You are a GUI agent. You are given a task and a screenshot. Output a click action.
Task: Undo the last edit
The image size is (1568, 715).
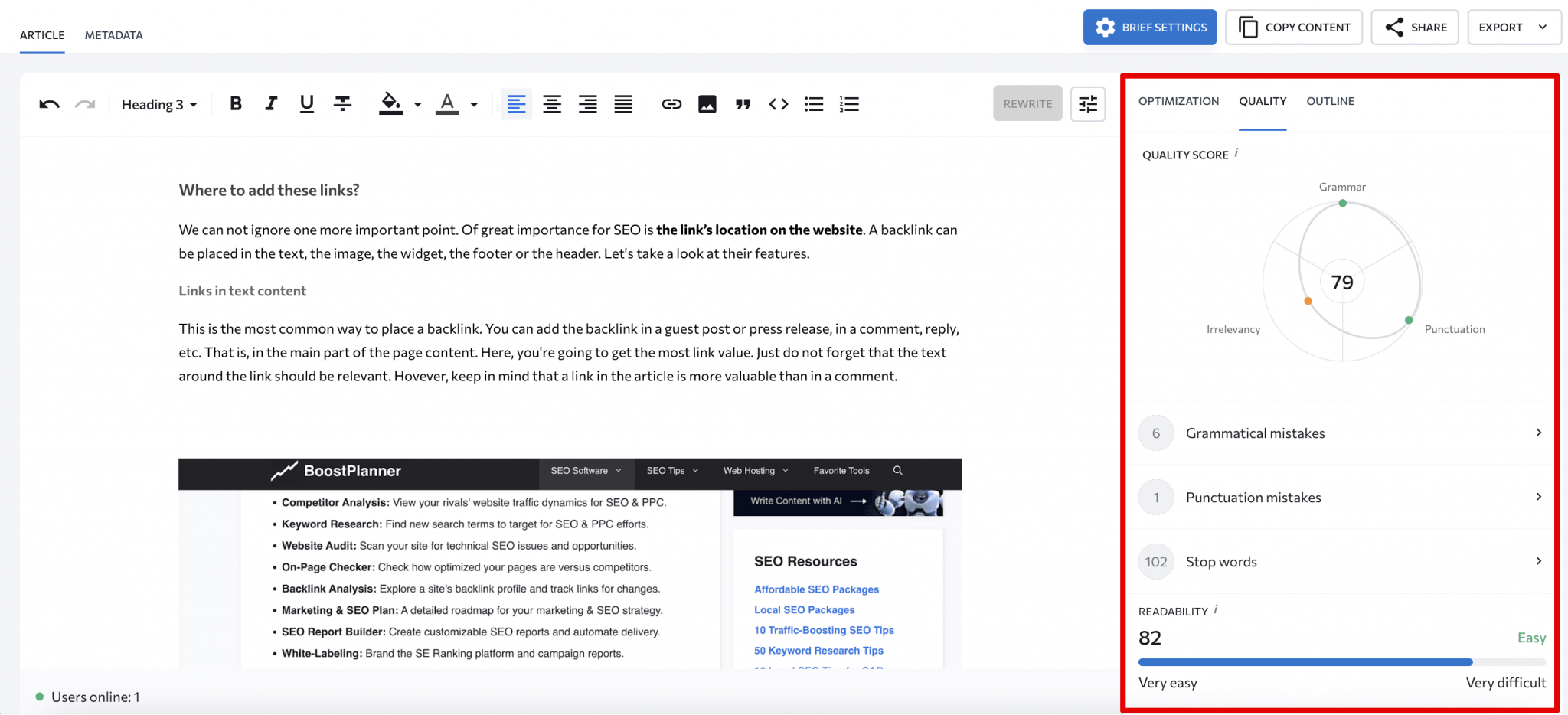(47, 103)
